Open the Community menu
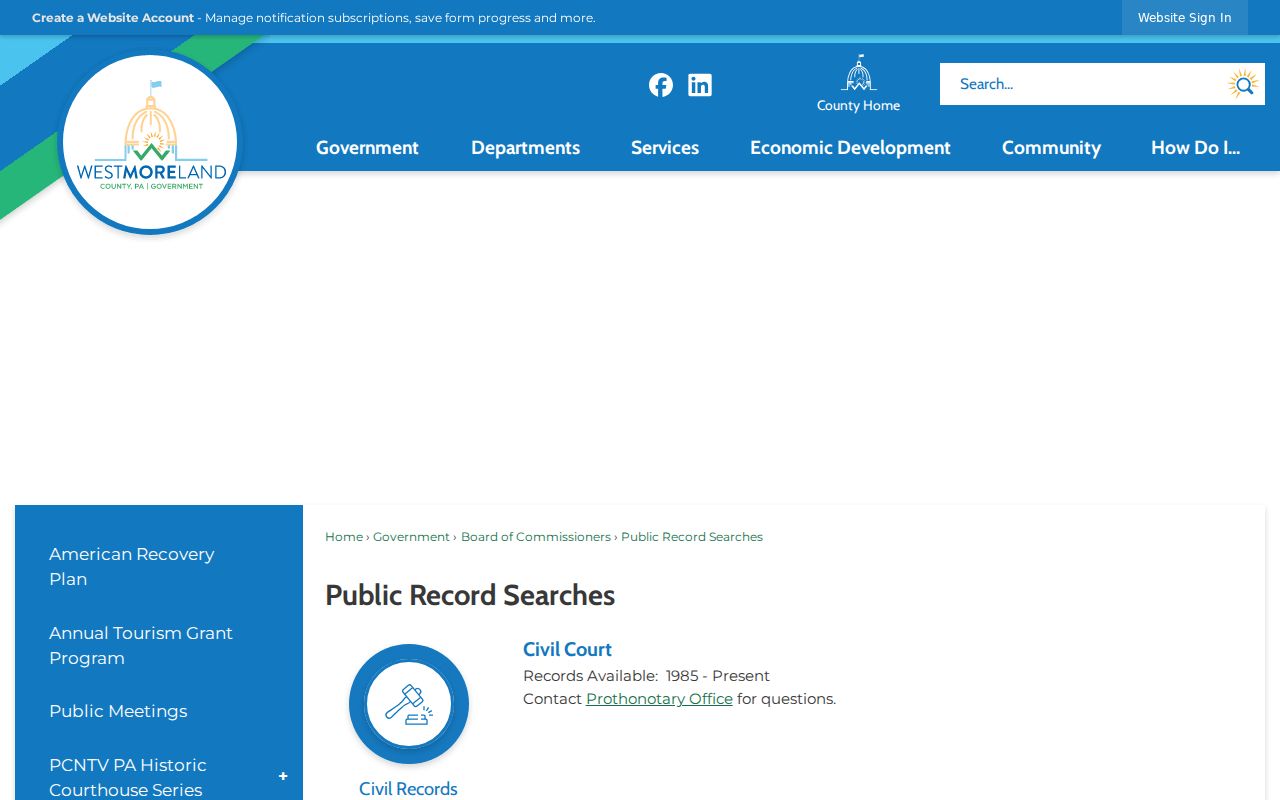 (1051, 148)
